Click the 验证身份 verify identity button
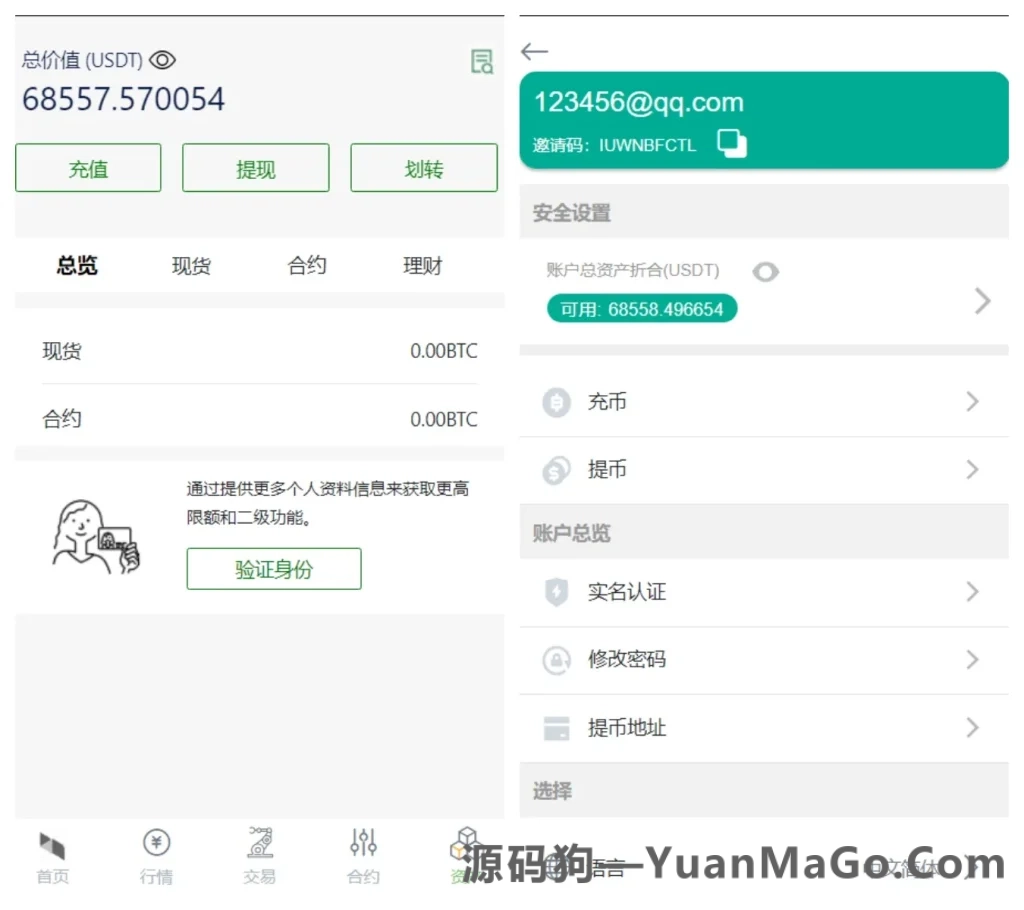The image size is (1024, 910). (273, 568)
